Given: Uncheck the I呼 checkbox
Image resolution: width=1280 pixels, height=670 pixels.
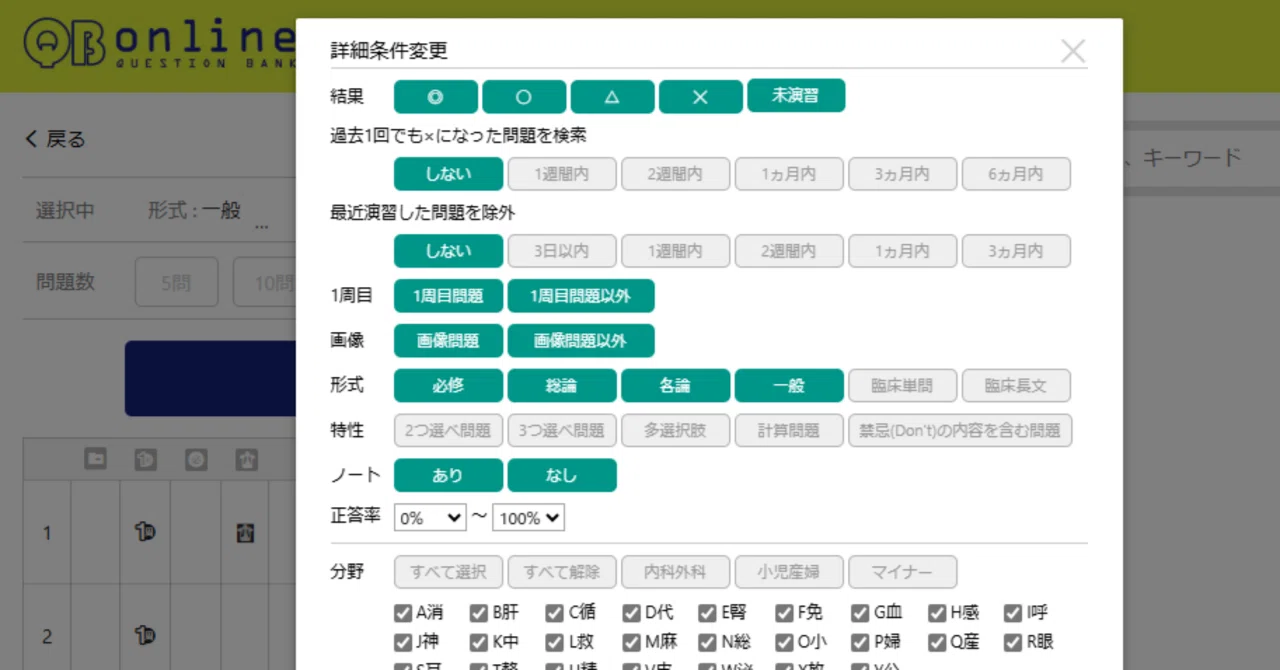Looking at the screenshot, I should coord(1014,613).
